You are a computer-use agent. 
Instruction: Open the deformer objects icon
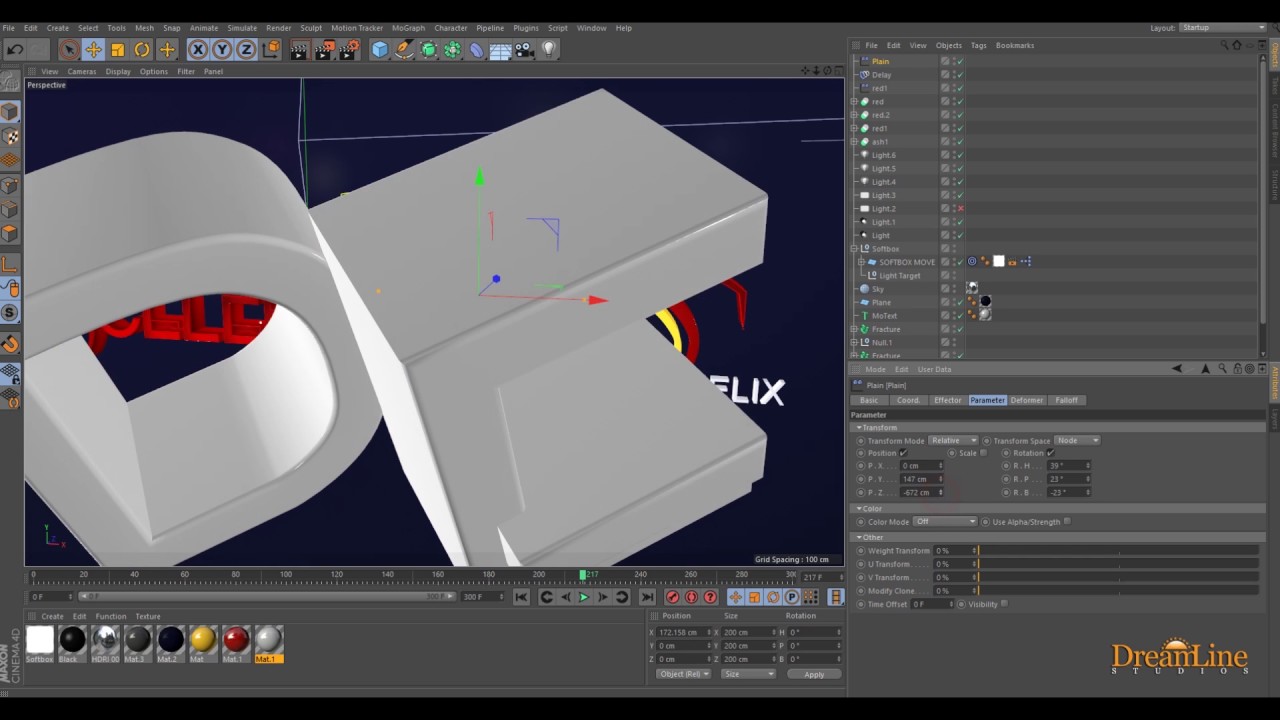477,49
